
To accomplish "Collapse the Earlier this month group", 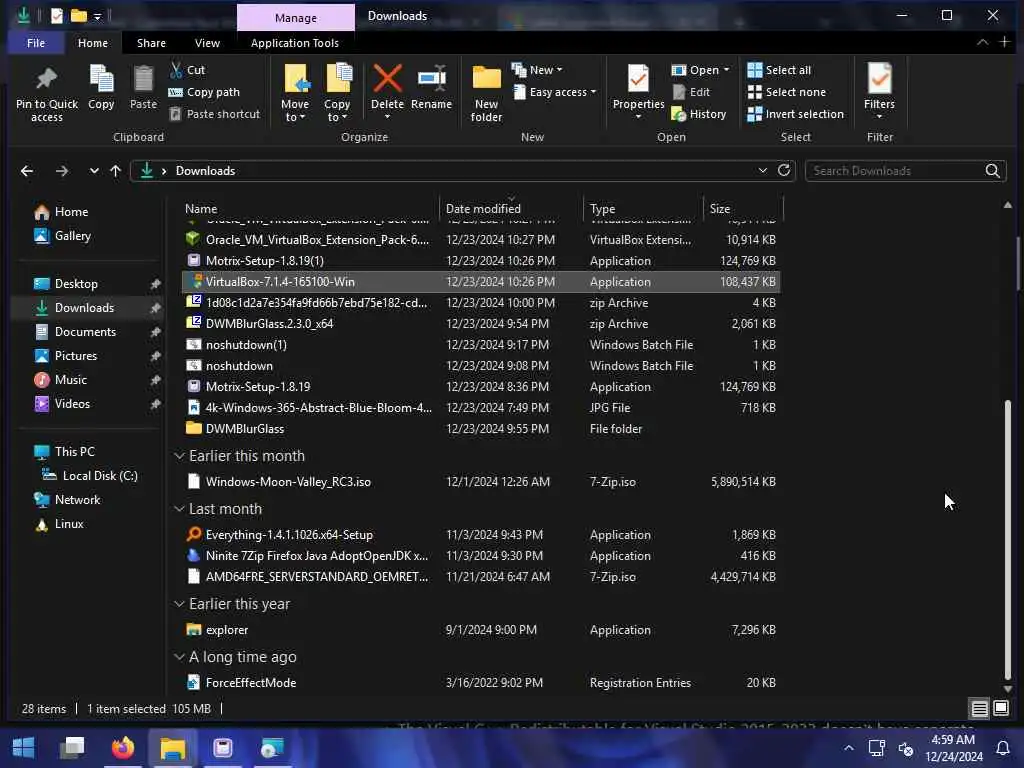I will 179,456.
